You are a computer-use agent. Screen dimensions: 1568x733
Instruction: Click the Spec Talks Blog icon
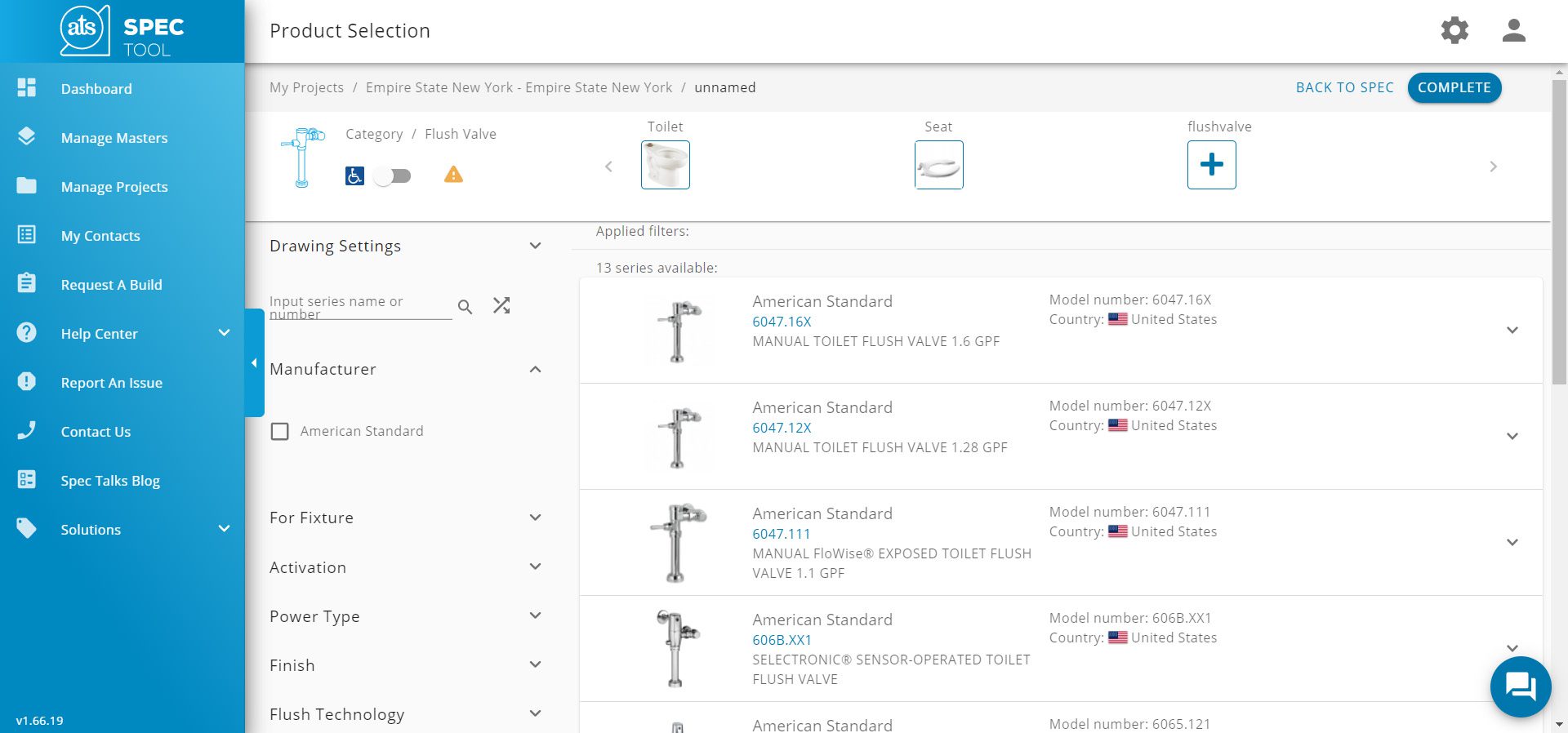click(27, 479)
